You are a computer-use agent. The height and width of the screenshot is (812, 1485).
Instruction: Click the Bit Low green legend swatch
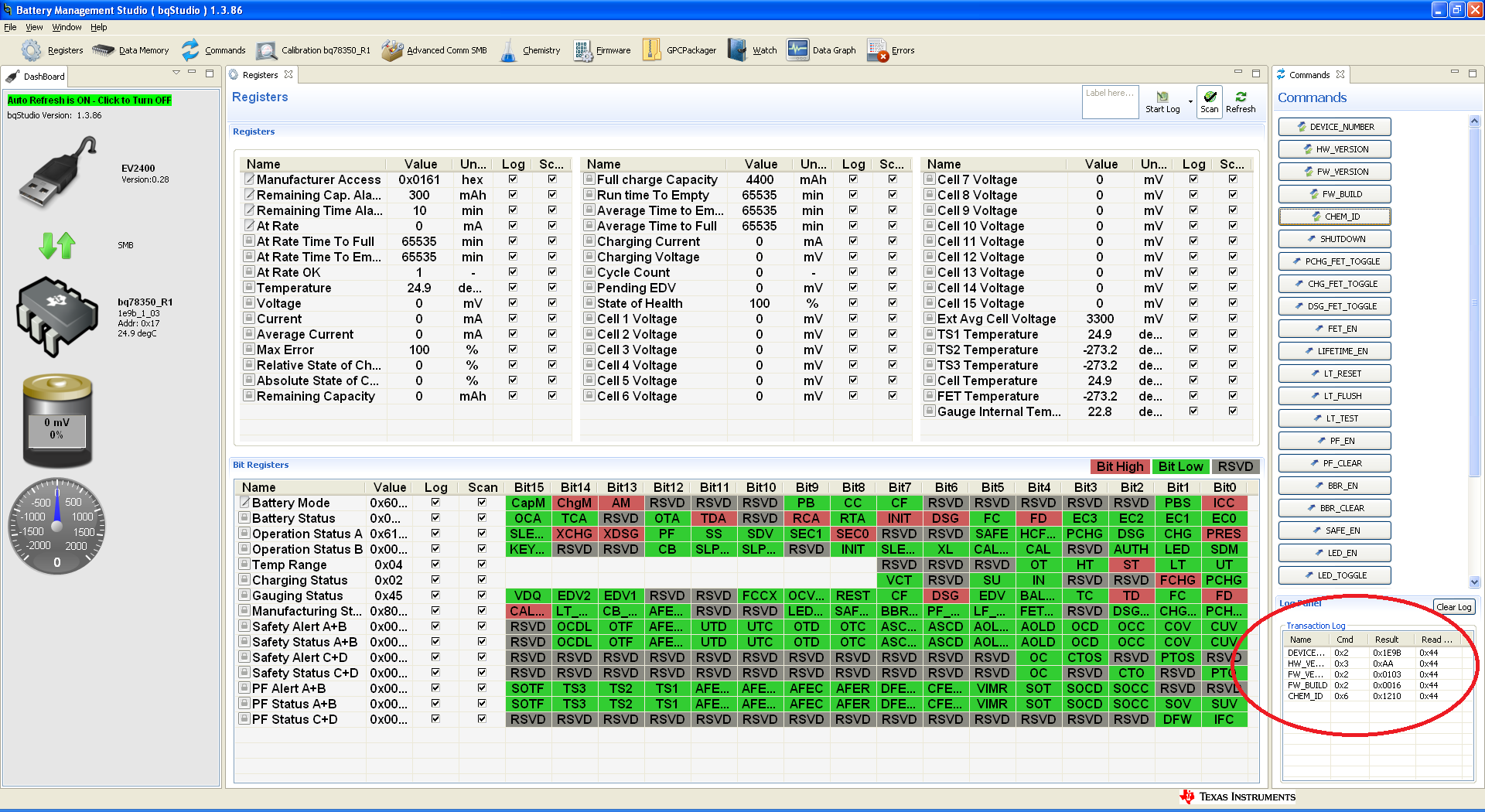pyautogui.click(x=1180, y=466)
